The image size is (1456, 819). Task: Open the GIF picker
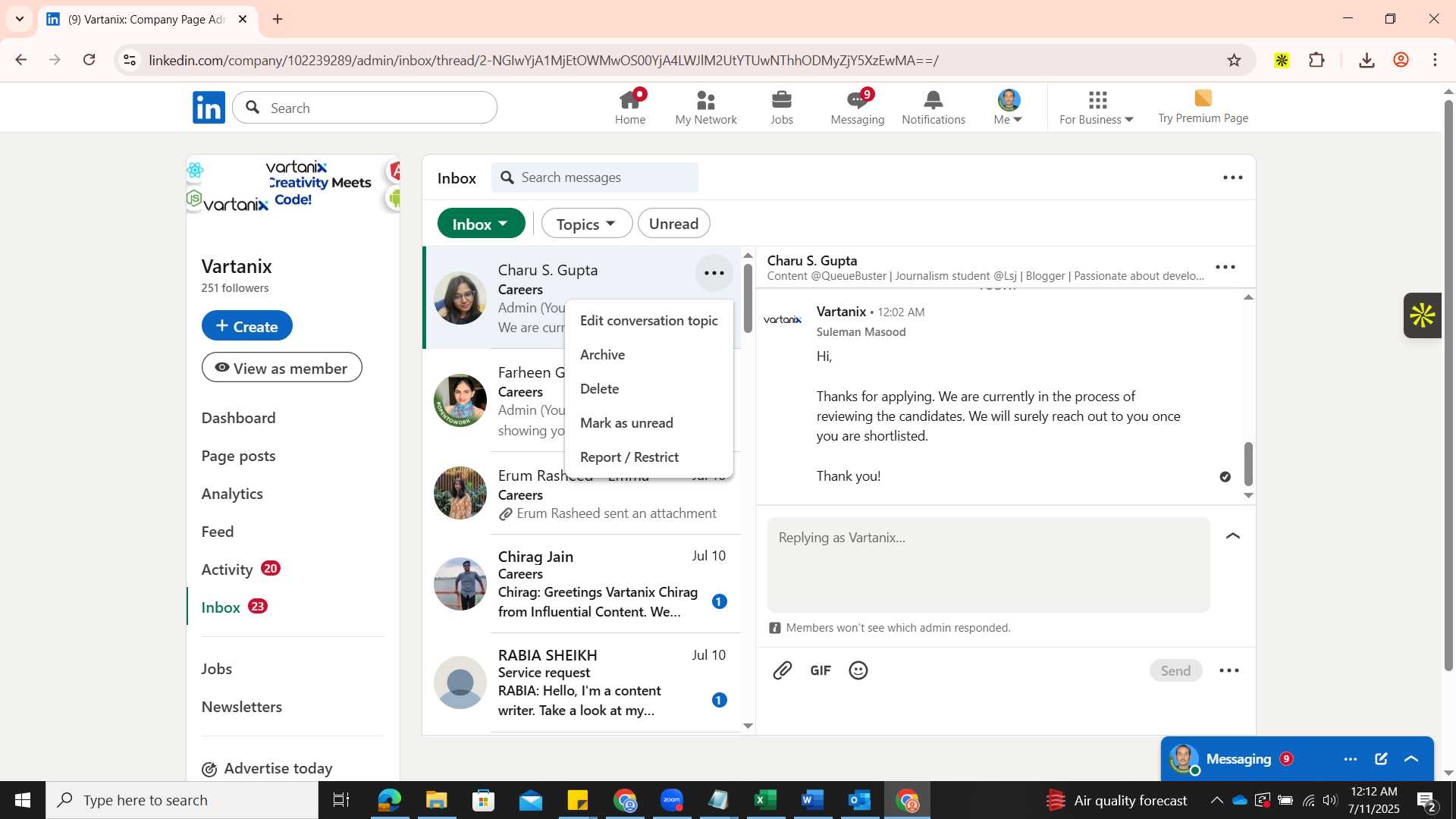[x=821, y=670]
